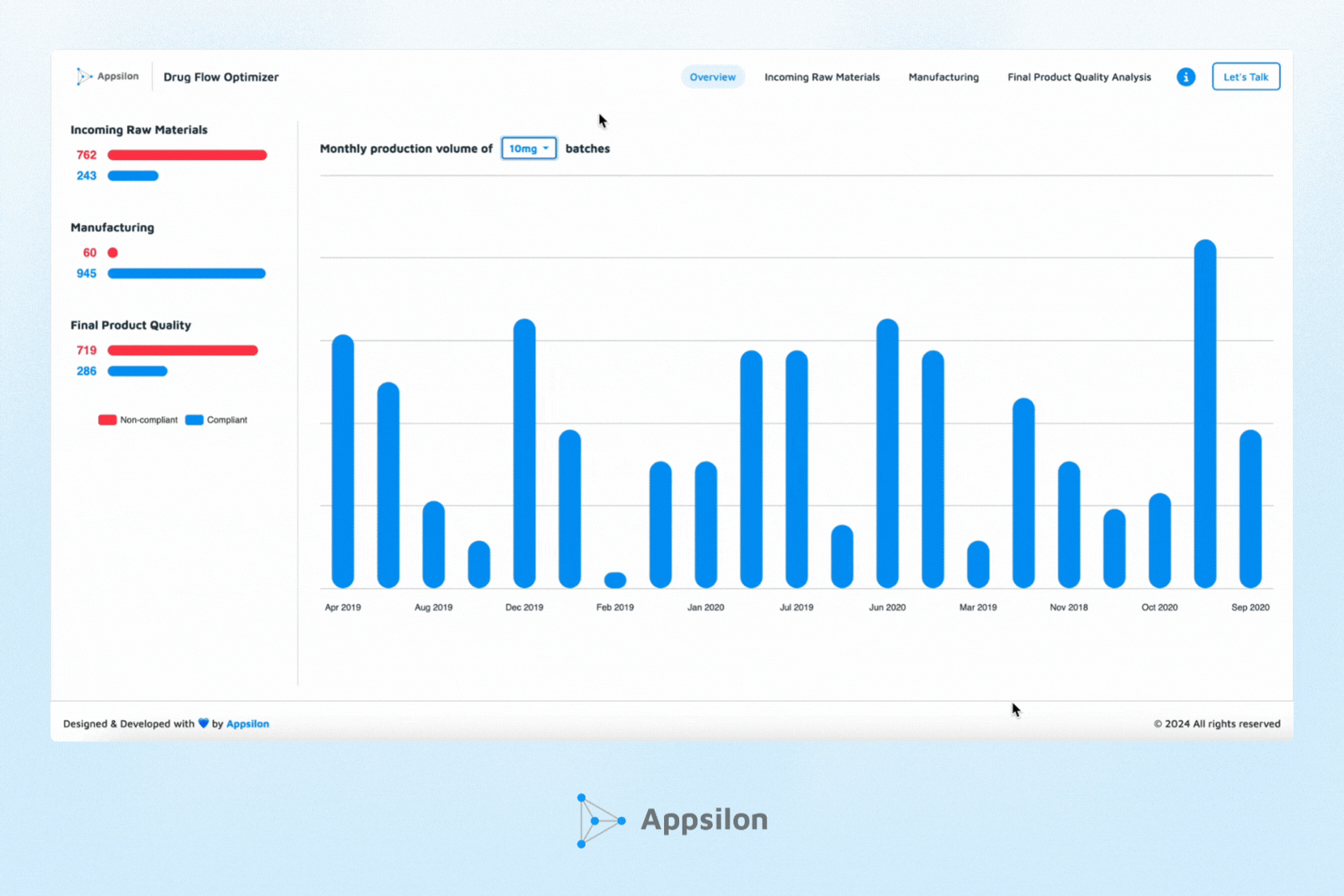Click the Appsilon logo in top-left header
Screen dimensions: 1344x896
click(x=107, y=77)
